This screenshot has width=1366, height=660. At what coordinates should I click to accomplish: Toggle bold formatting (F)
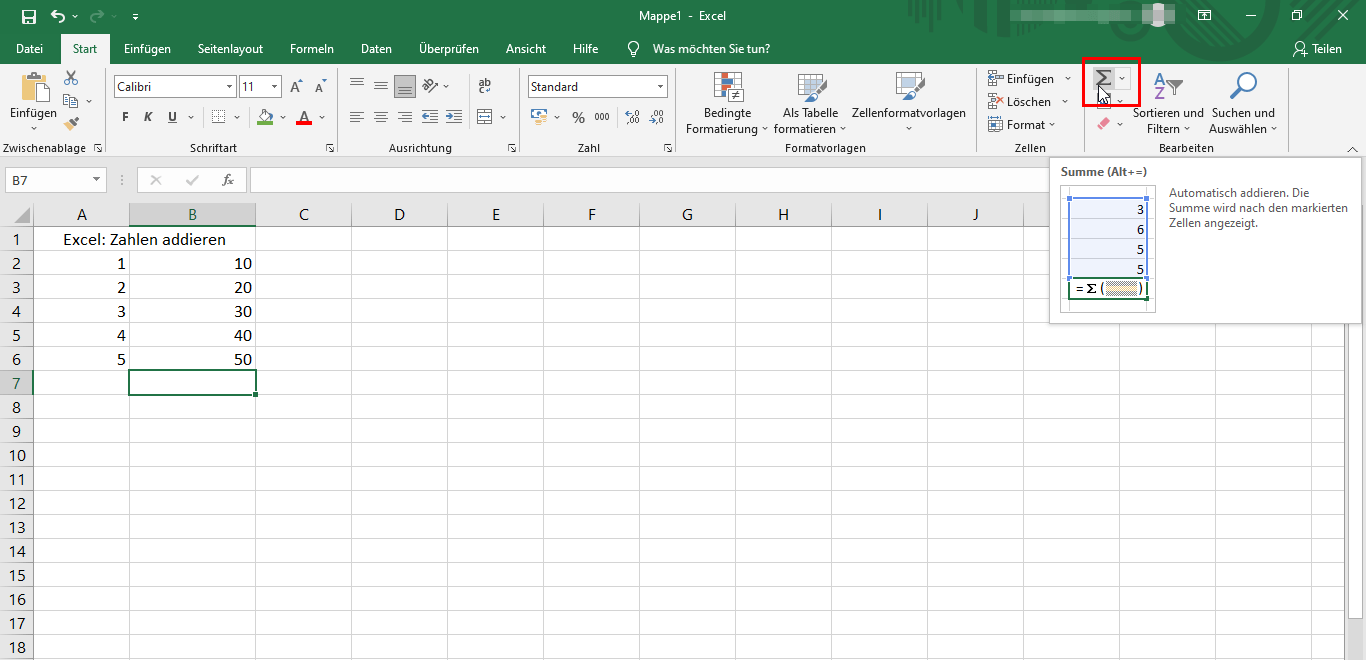pos(125,117)
